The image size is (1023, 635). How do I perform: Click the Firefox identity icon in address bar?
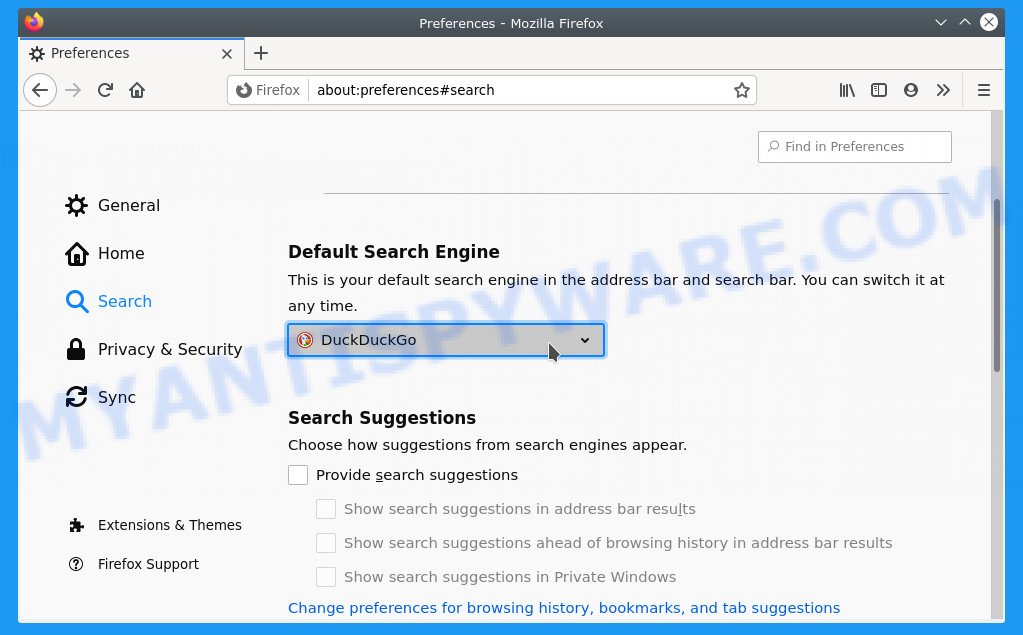[244, 90]
